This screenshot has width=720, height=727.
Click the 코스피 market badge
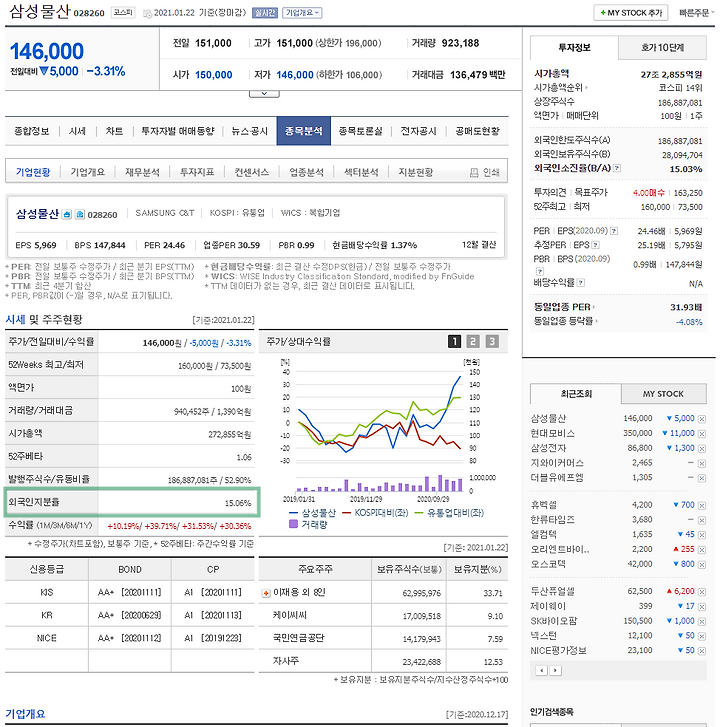[x=123, y=13]
